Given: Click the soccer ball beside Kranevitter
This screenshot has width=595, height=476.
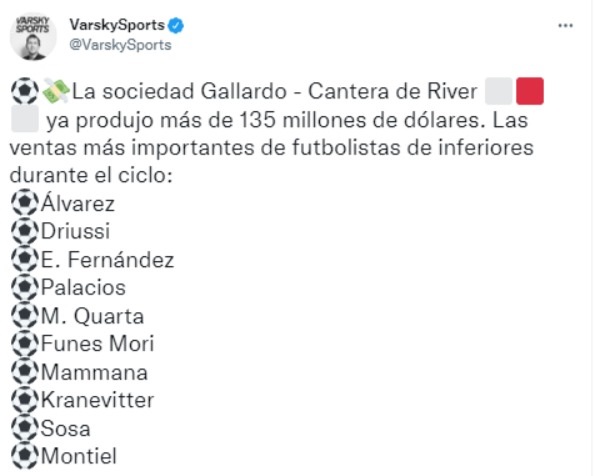Looking at the screenshot, I should point(25,399).
